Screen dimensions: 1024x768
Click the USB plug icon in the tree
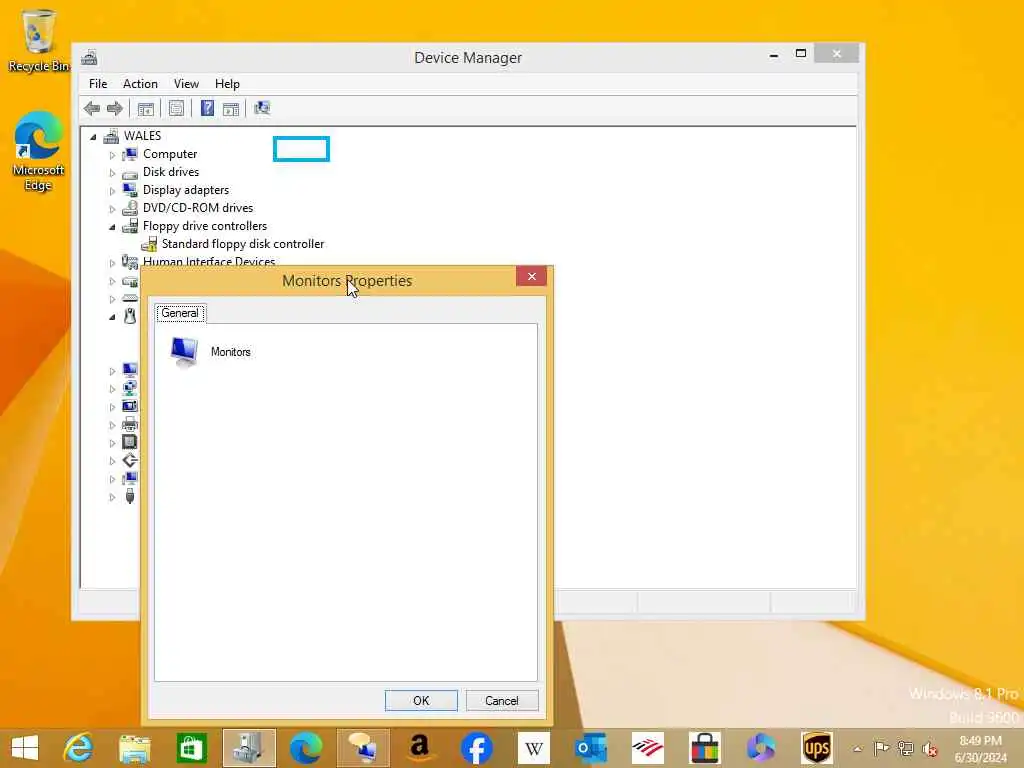click(130, 496)
